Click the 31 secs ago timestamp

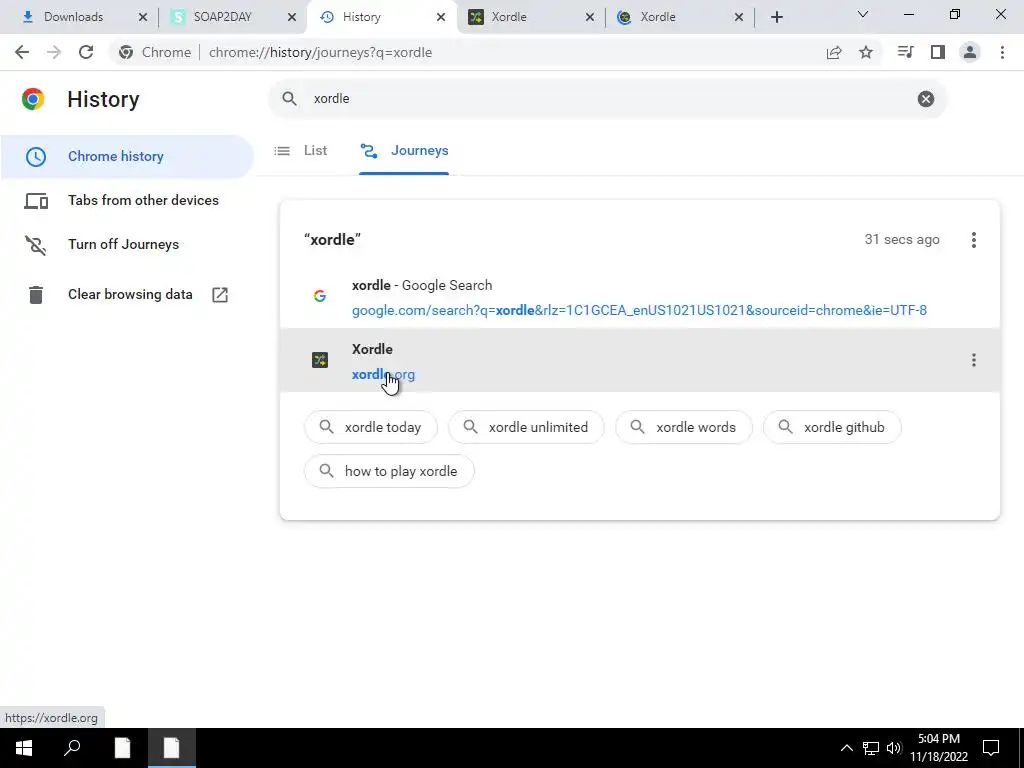point(901,240)
